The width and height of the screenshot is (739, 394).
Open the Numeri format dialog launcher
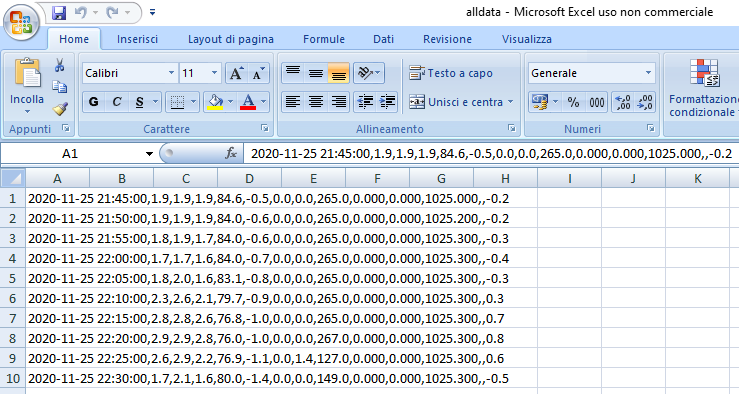650,128
